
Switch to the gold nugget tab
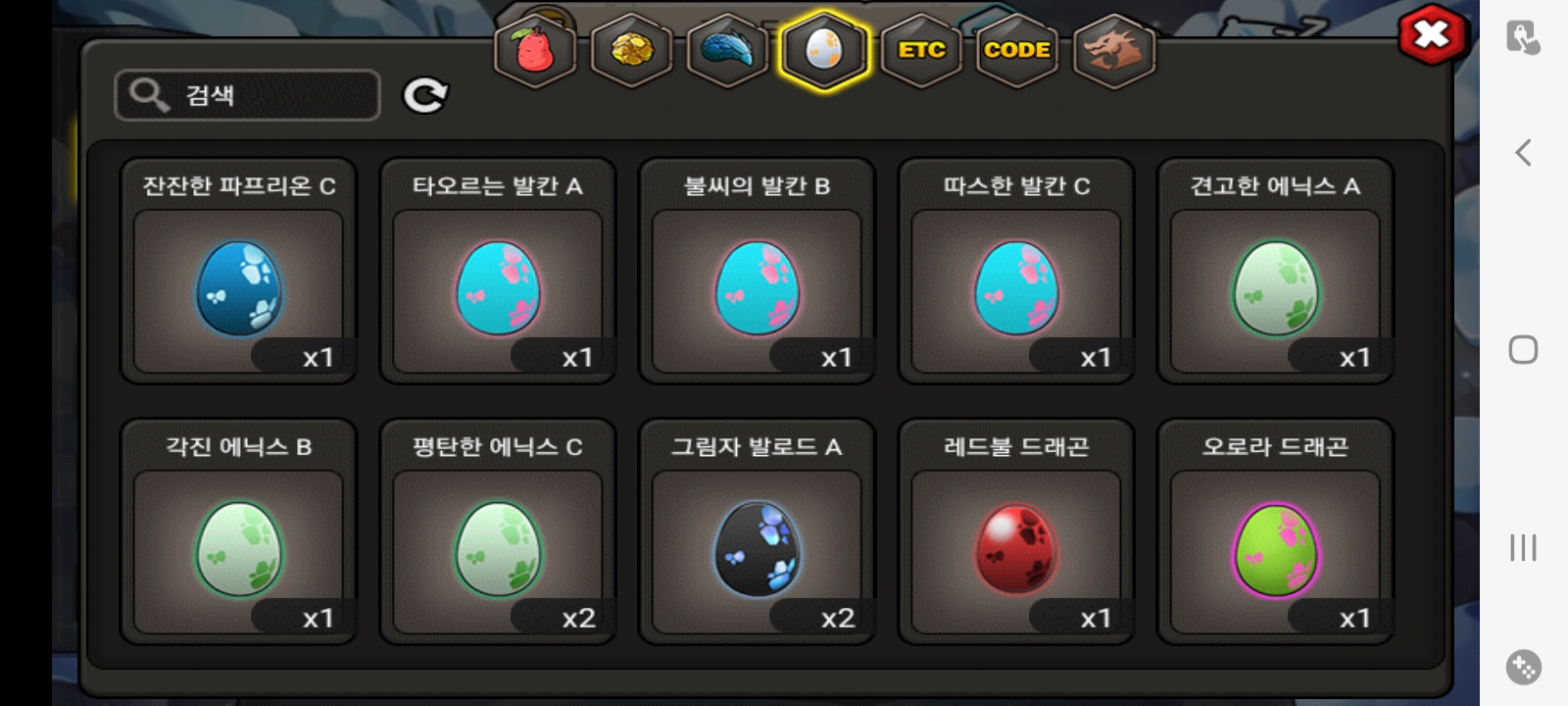(631, 49)
